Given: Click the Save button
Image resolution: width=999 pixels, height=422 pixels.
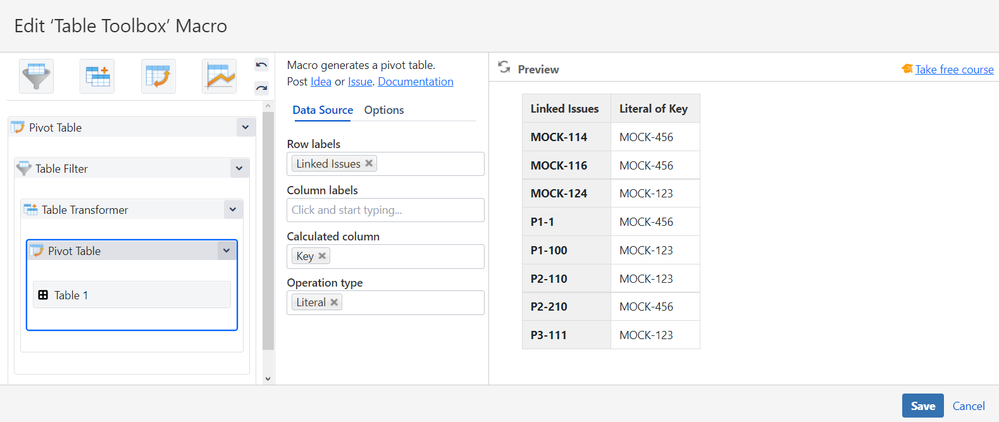Looking at the screenshot, I should point(922,406).
